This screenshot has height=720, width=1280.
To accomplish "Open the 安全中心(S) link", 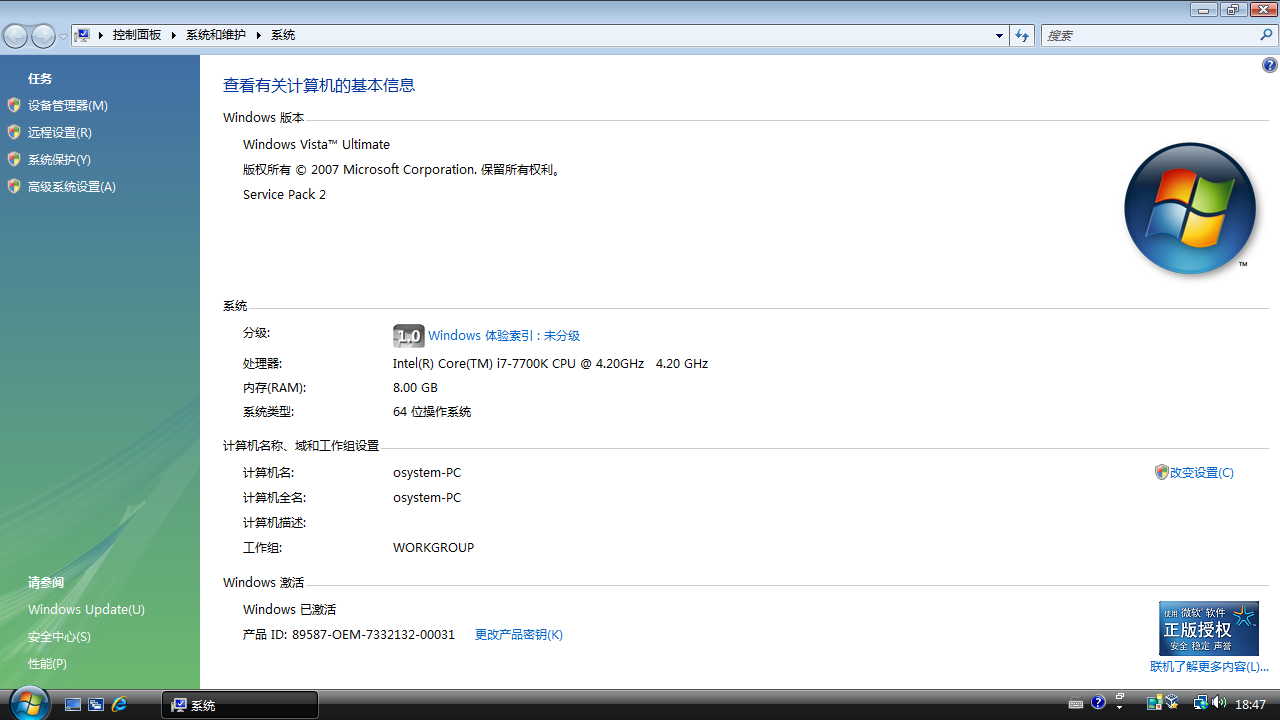I will 59,636.
